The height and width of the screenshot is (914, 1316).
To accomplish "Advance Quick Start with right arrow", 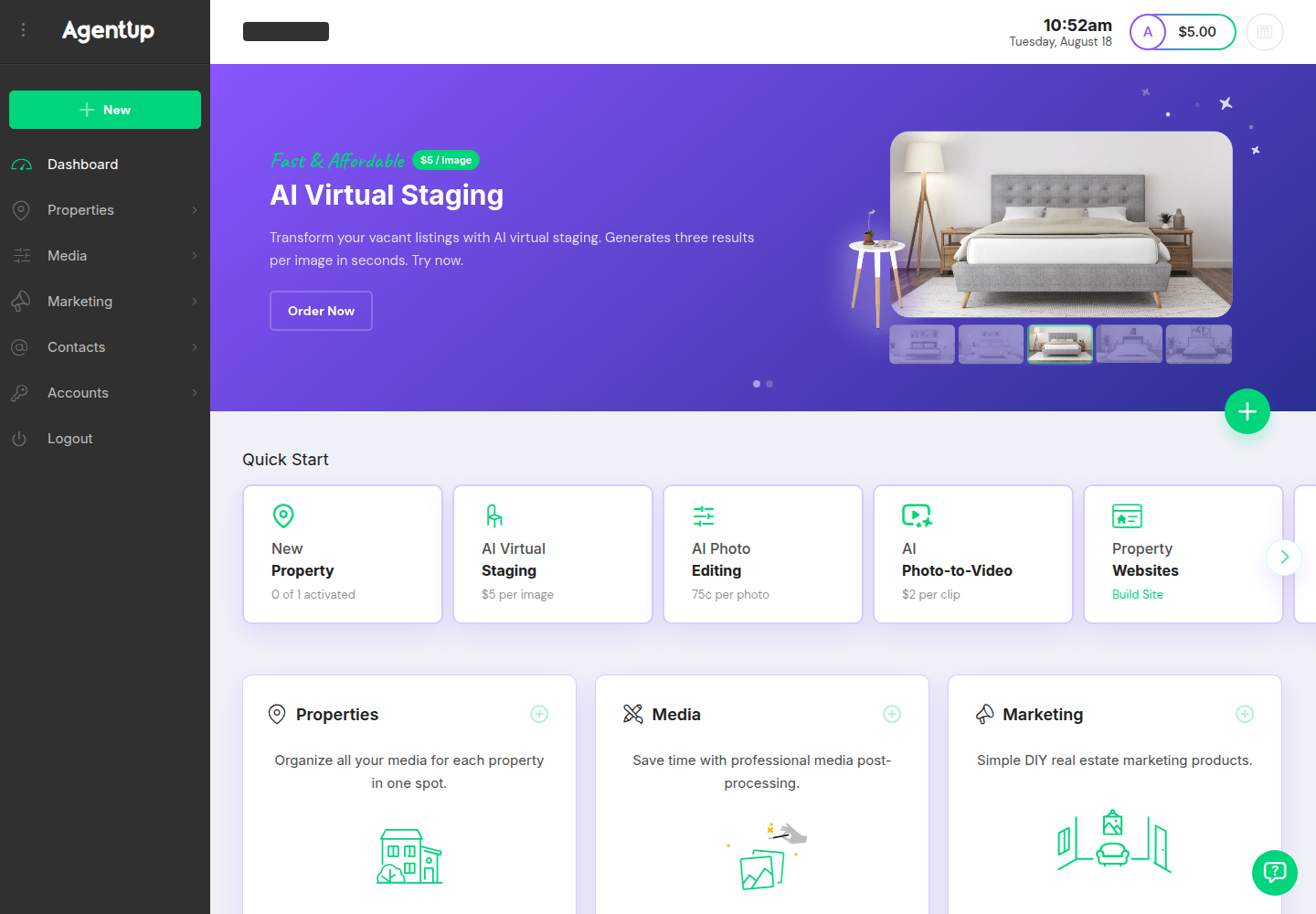I will tap(1284, 558).
